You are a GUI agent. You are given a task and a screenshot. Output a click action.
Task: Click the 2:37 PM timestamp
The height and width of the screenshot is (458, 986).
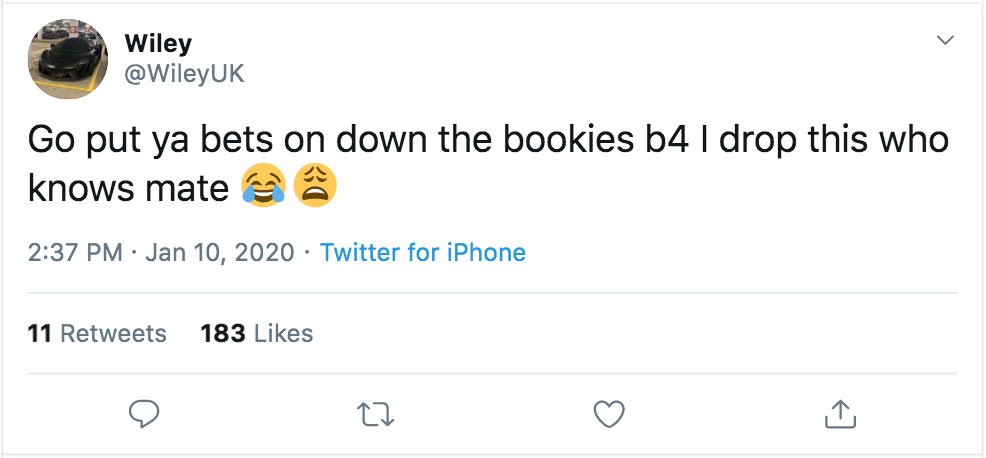[77, 252]
